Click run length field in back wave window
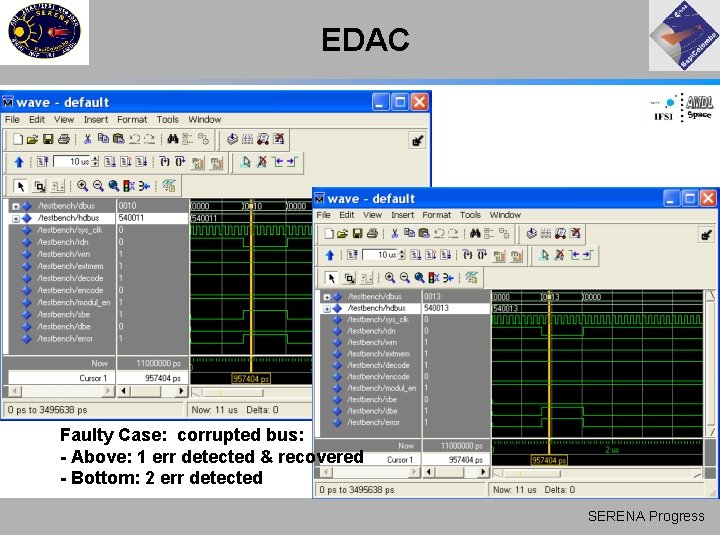Image resolution: width=720 pixels, height=540 pixels. point(73,162)
